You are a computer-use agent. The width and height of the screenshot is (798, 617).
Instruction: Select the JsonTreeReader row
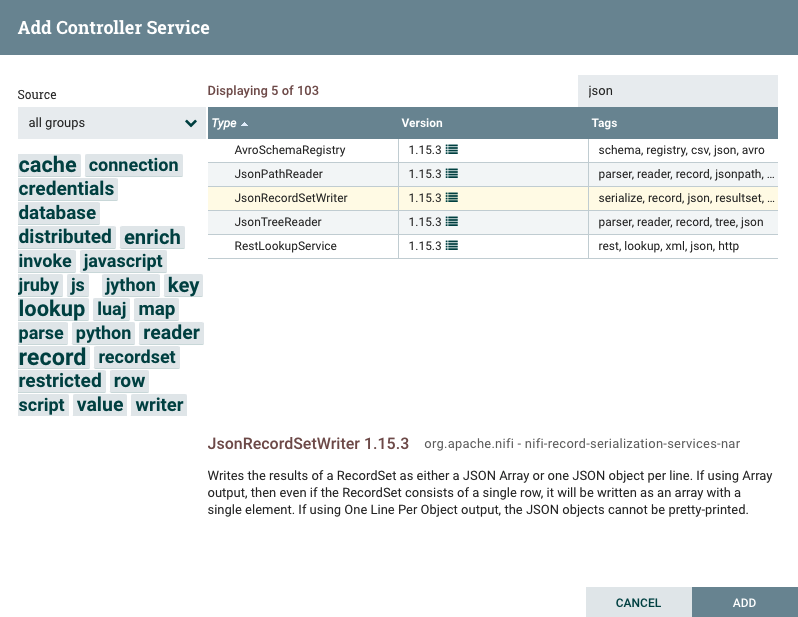(493, 222)
